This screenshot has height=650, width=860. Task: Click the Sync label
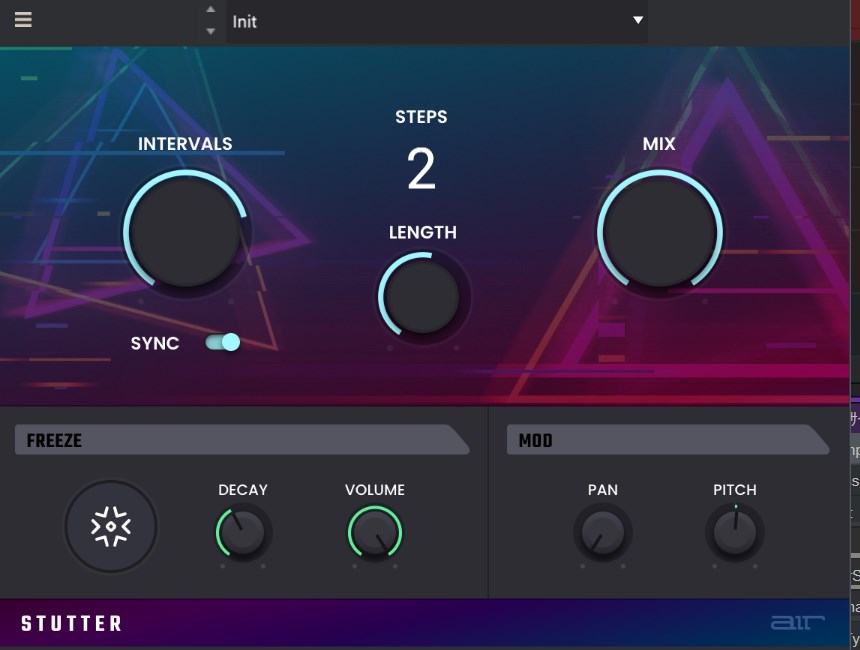pos(155,343)
